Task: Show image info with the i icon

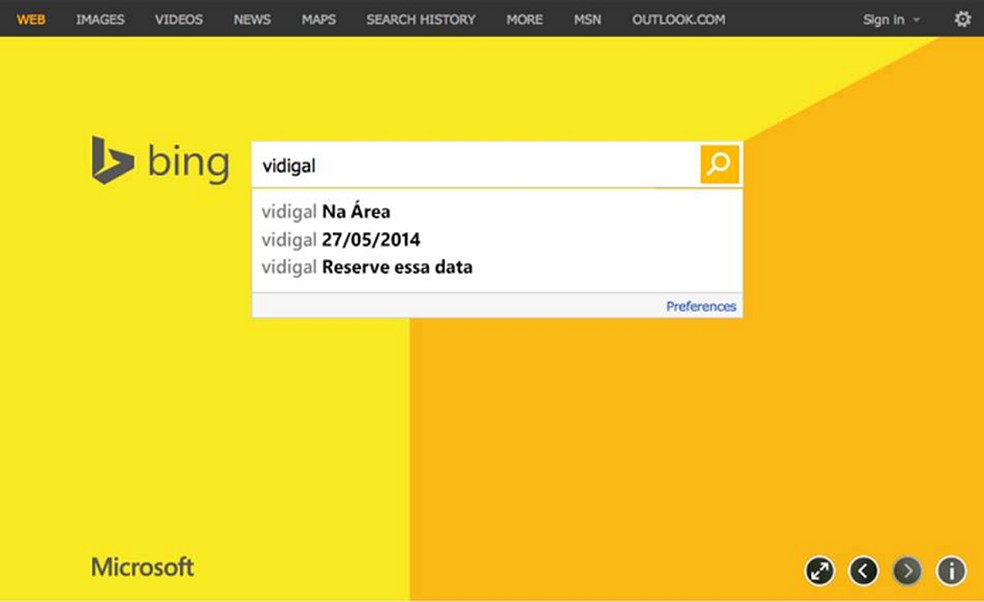Action: coord(951,571)
